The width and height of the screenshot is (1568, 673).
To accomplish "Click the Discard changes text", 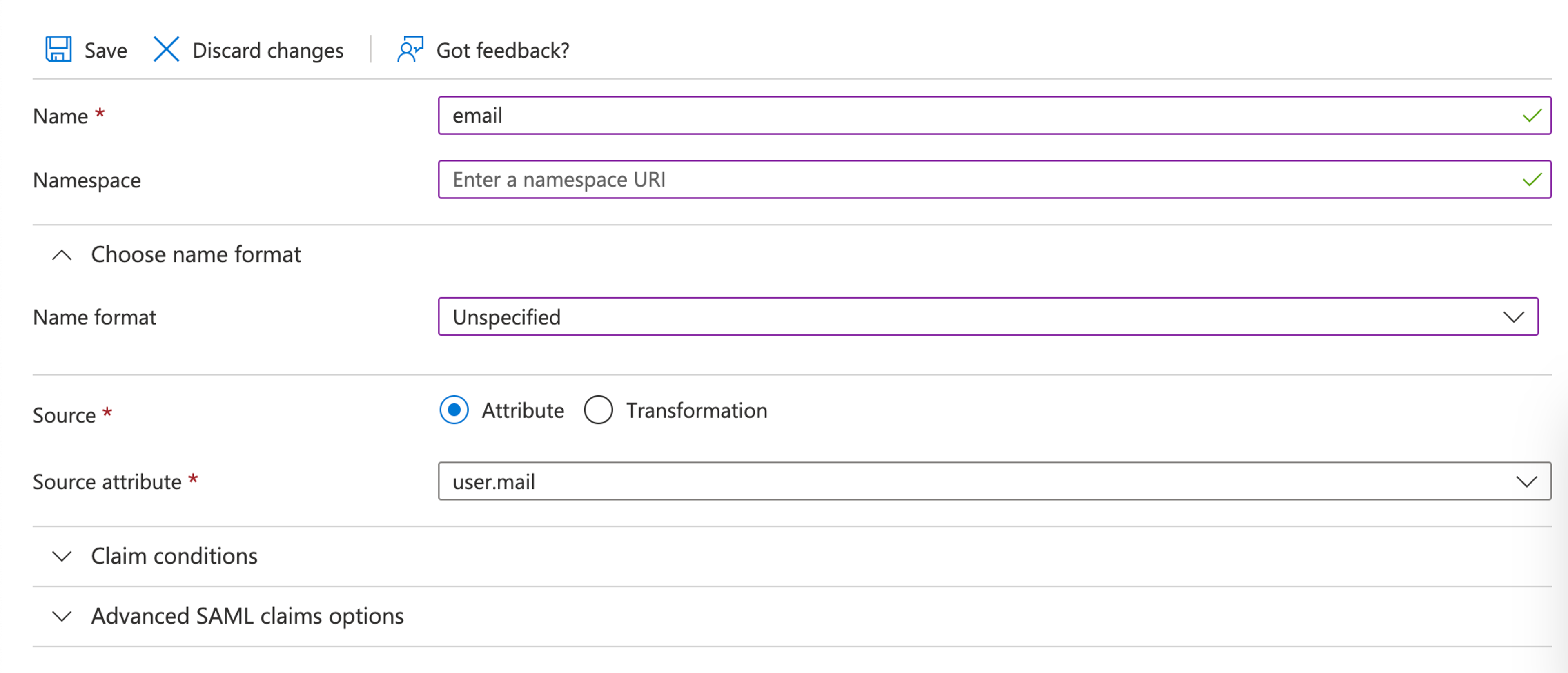I will [268, 51].
